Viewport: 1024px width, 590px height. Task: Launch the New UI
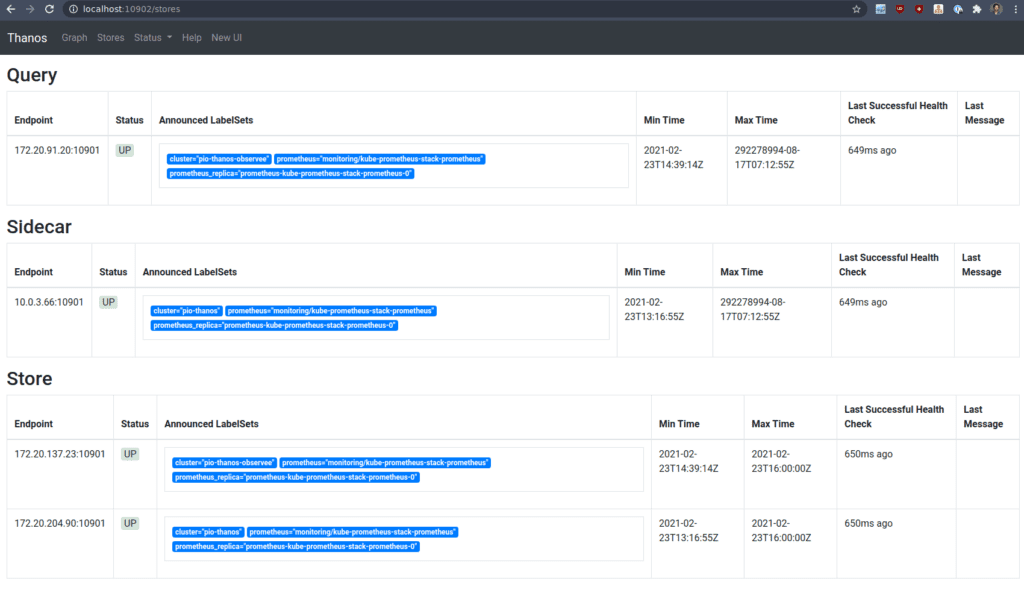226,37
